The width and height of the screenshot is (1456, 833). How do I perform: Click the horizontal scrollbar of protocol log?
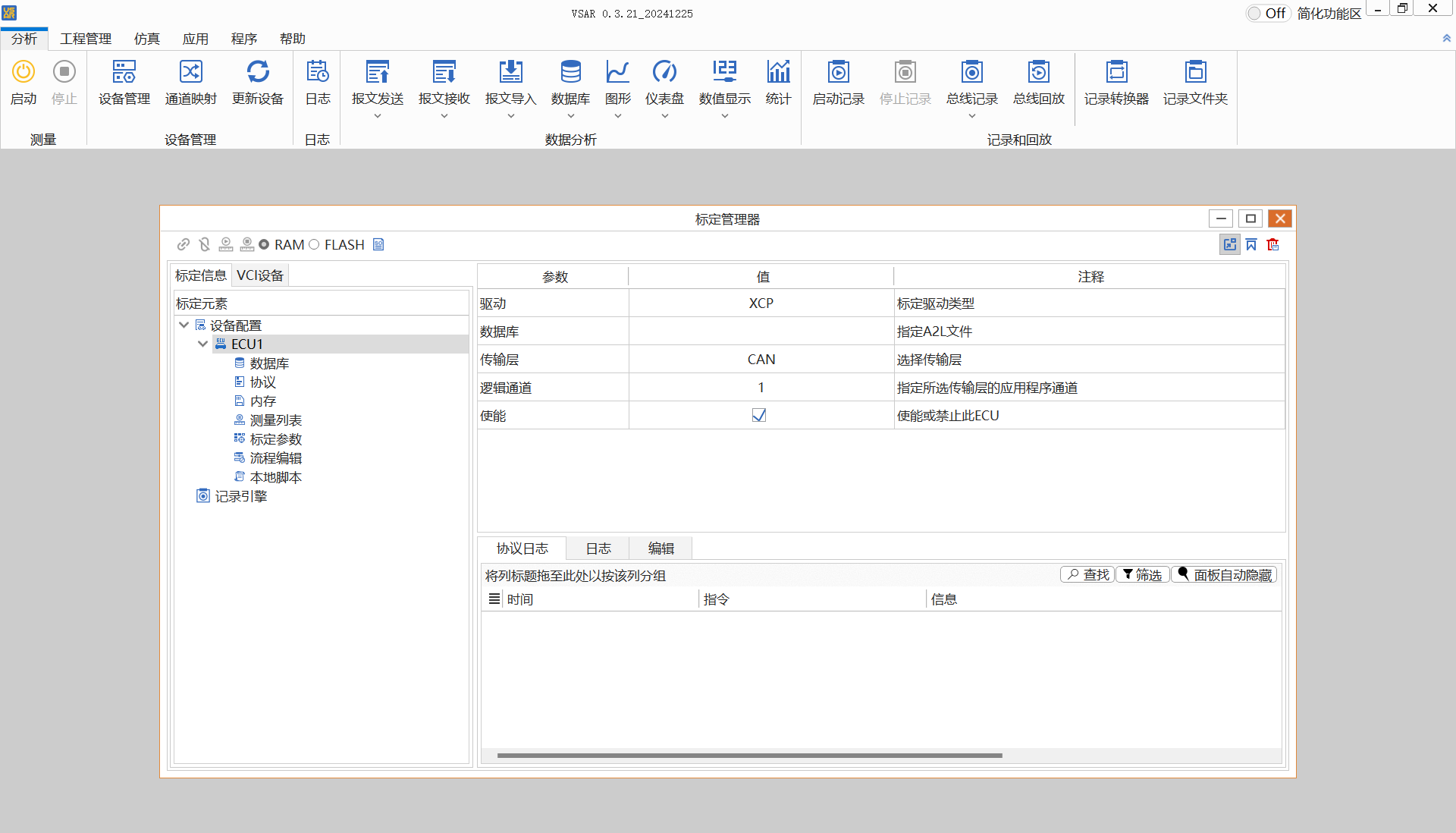point(749,756)
